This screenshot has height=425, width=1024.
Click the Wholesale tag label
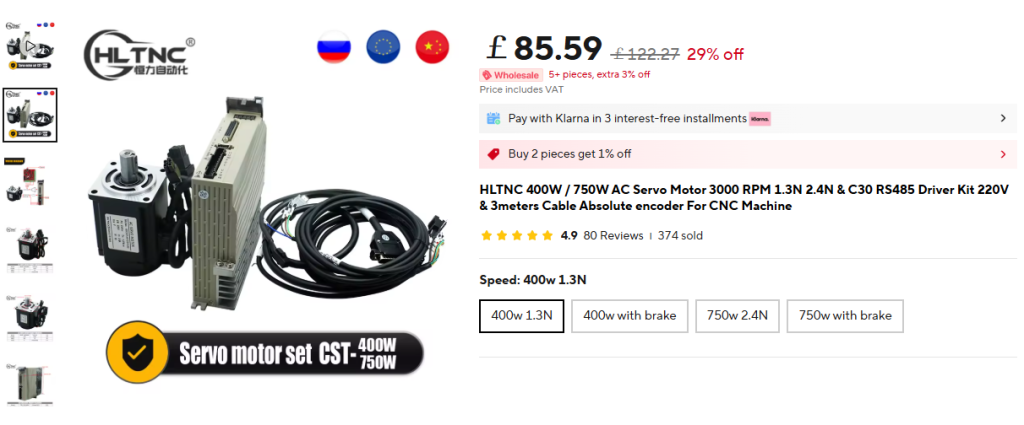511,74
